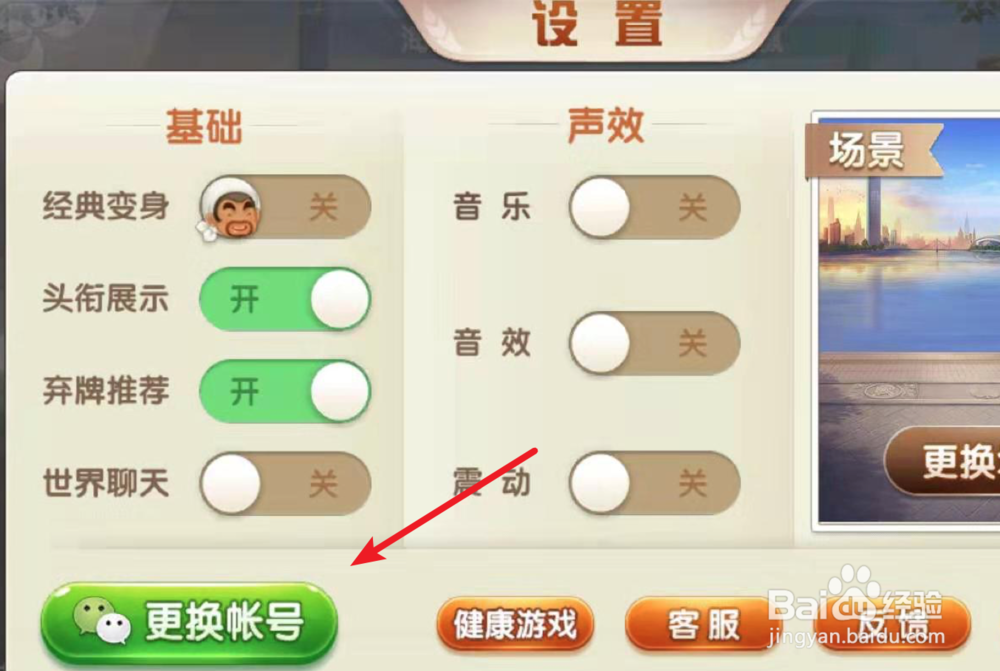The width and height of the screenshot is (1000, 671).
Task: Click the 反馈 feedback button
Action: click(x=893, y=624)
